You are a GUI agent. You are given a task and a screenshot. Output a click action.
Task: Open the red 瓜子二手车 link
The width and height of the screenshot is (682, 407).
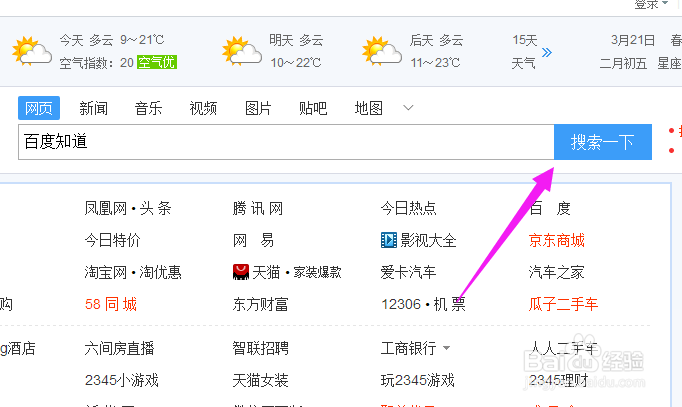(x=563, y=304)
